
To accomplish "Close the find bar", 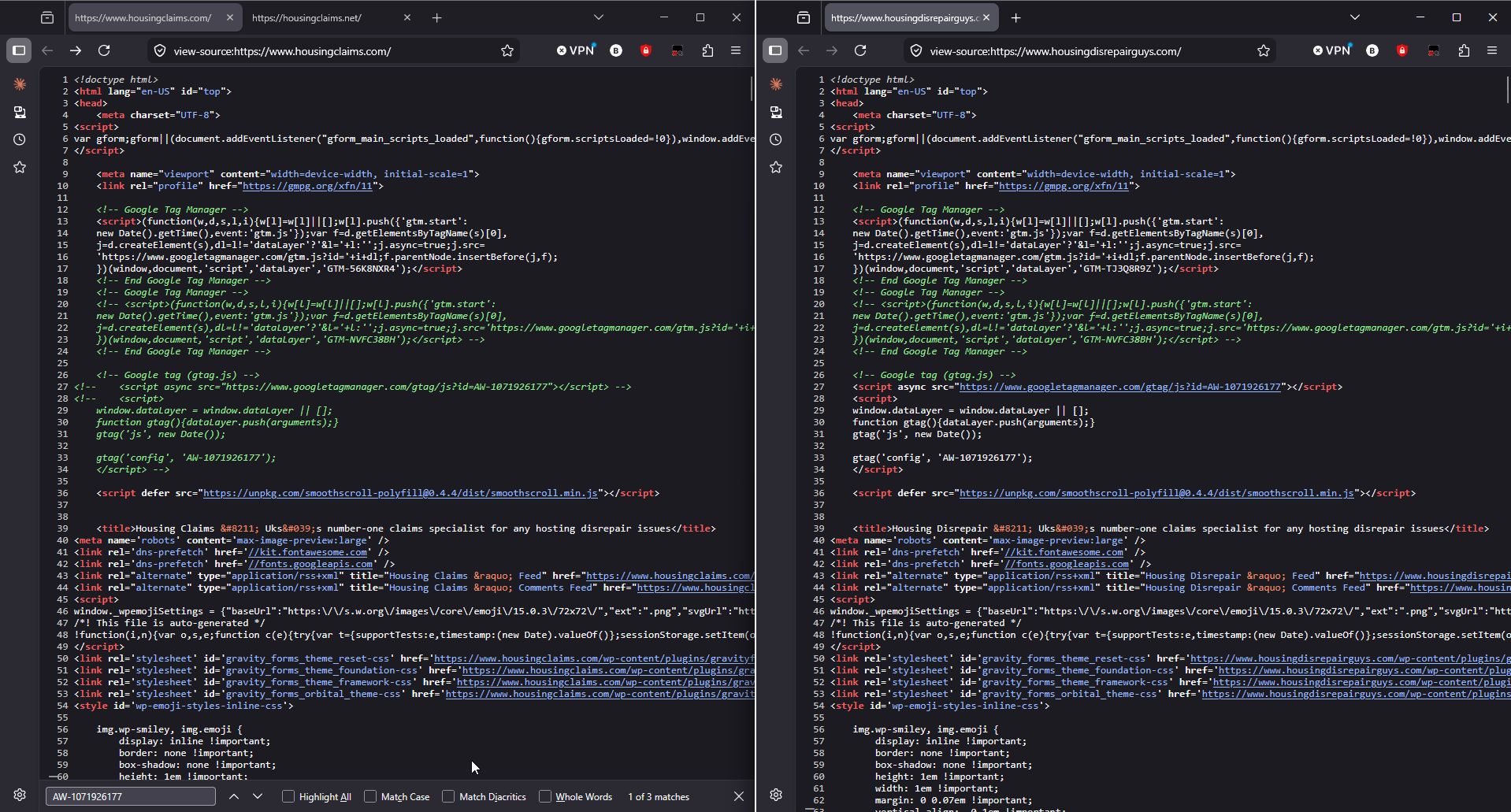I will pos(739,796).
